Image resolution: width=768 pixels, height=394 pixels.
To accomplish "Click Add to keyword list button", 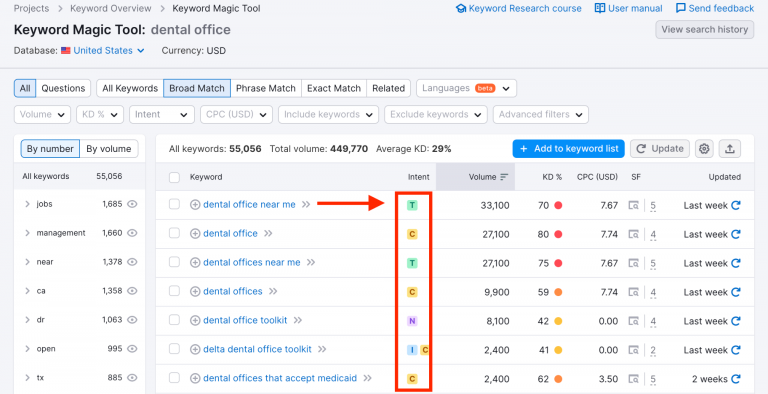I will click(x=568, y=148).
